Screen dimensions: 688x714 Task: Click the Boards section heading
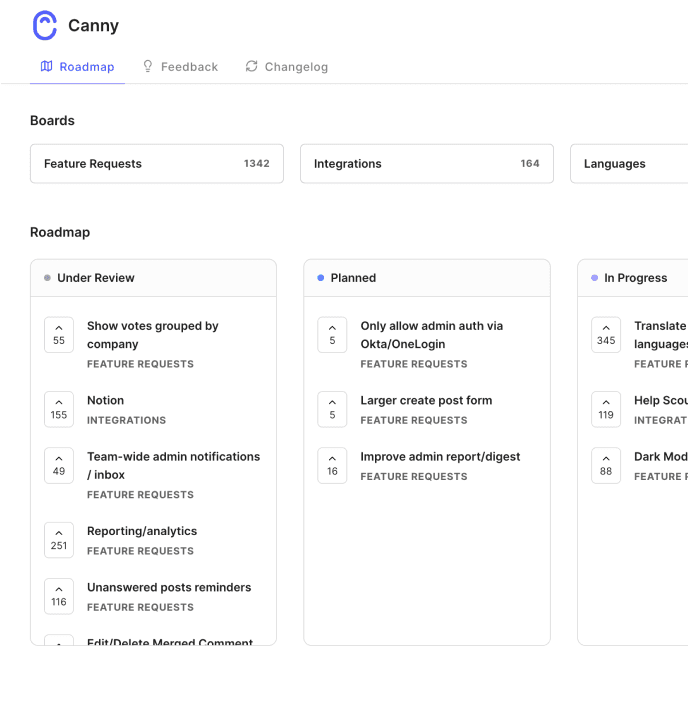tap(52, 121)
